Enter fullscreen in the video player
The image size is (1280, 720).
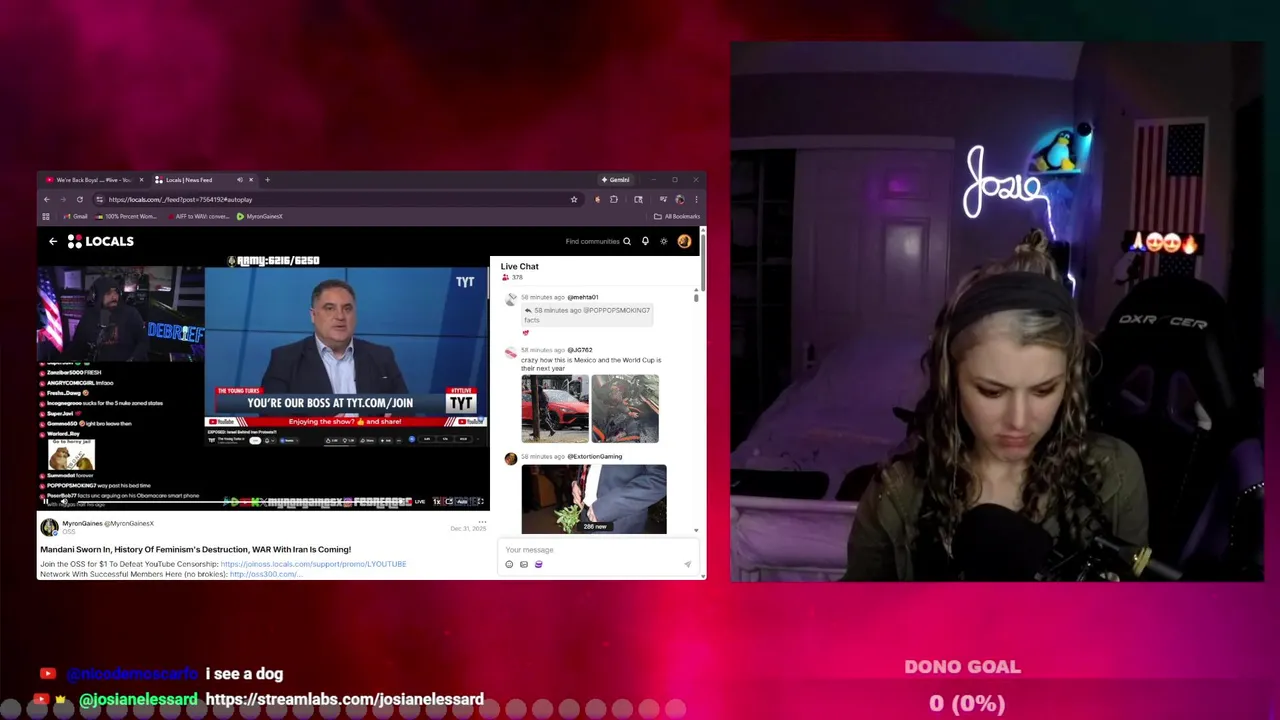480,502
